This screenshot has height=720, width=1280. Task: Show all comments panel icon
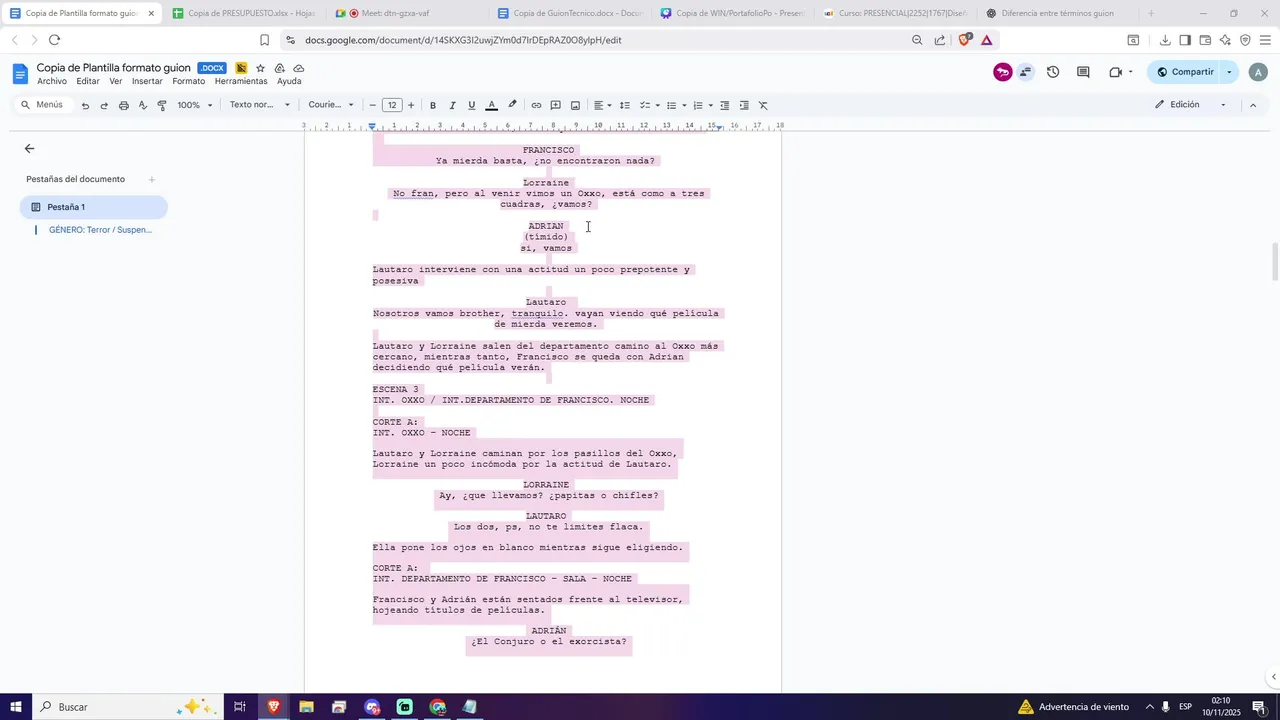pos(1083,72)
